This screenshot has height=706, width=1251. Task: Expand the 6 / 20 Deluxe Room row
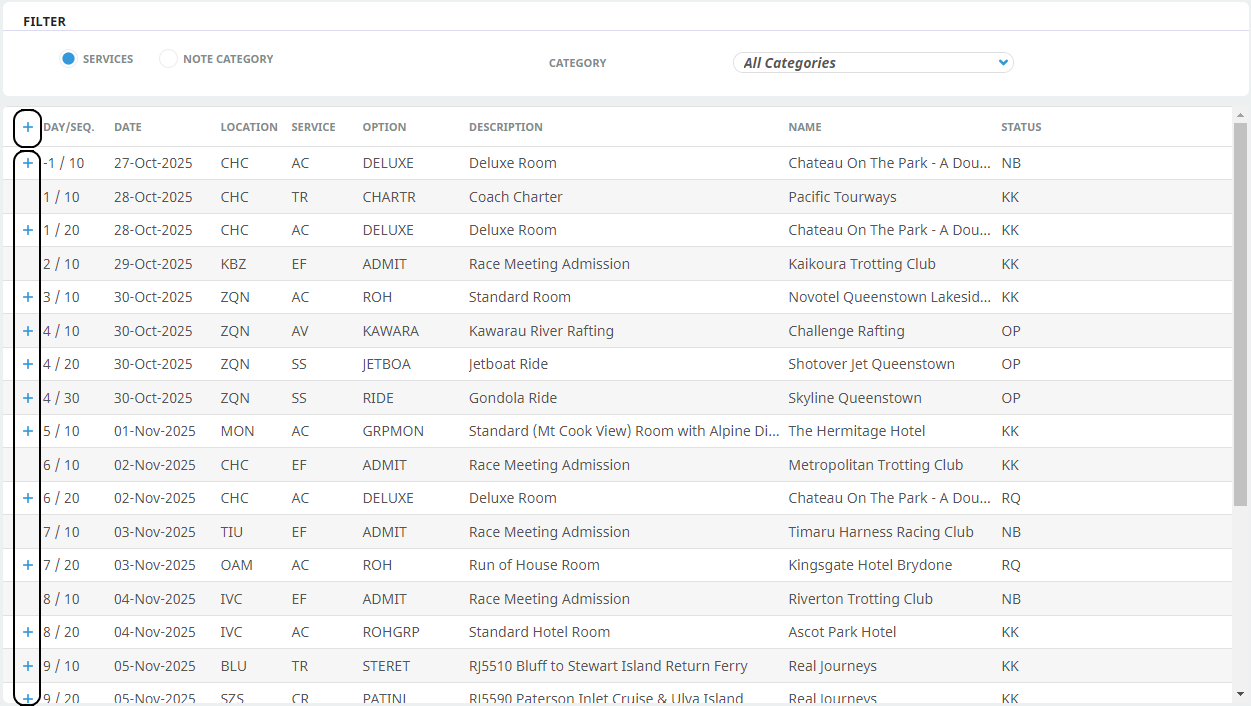28,498
